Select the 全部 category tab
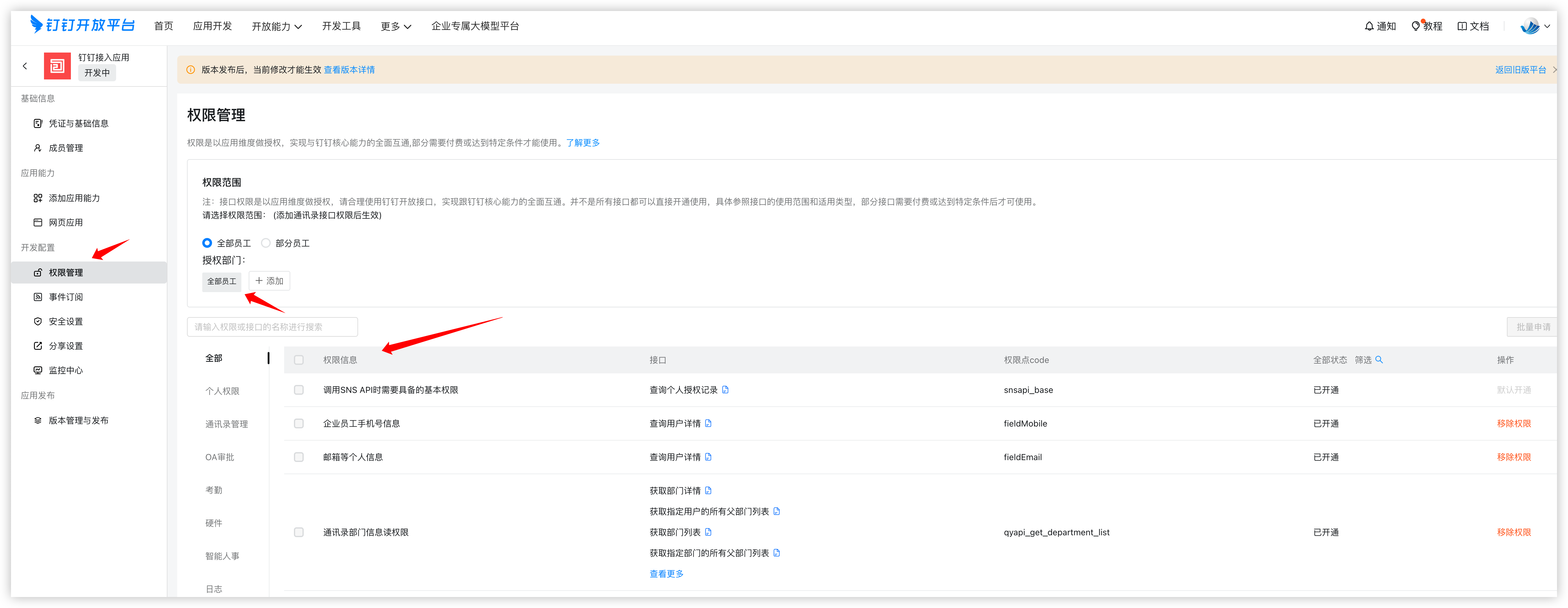 coord(214,358)
